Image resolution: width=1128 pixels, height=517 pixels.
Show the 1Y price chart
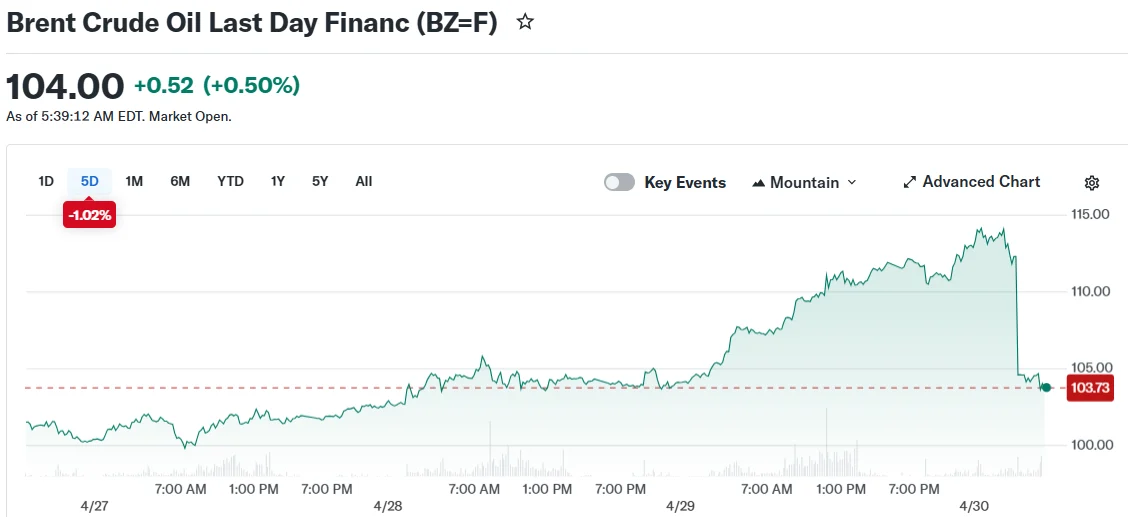(278, 181)
